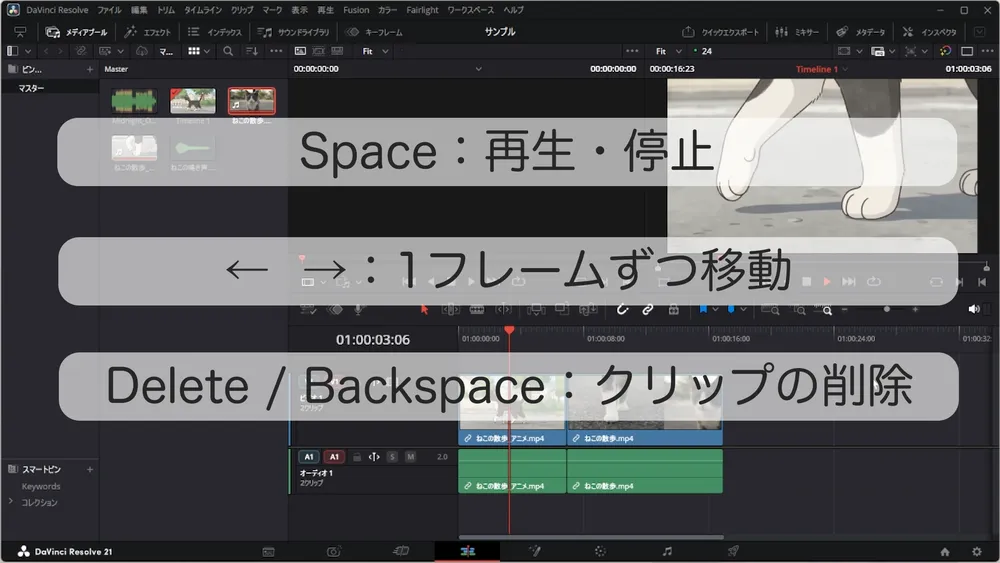Adjust the timeline zoom slider handle
The image size is (1000, 563).
pyautogui.click(x=886, y=309)
